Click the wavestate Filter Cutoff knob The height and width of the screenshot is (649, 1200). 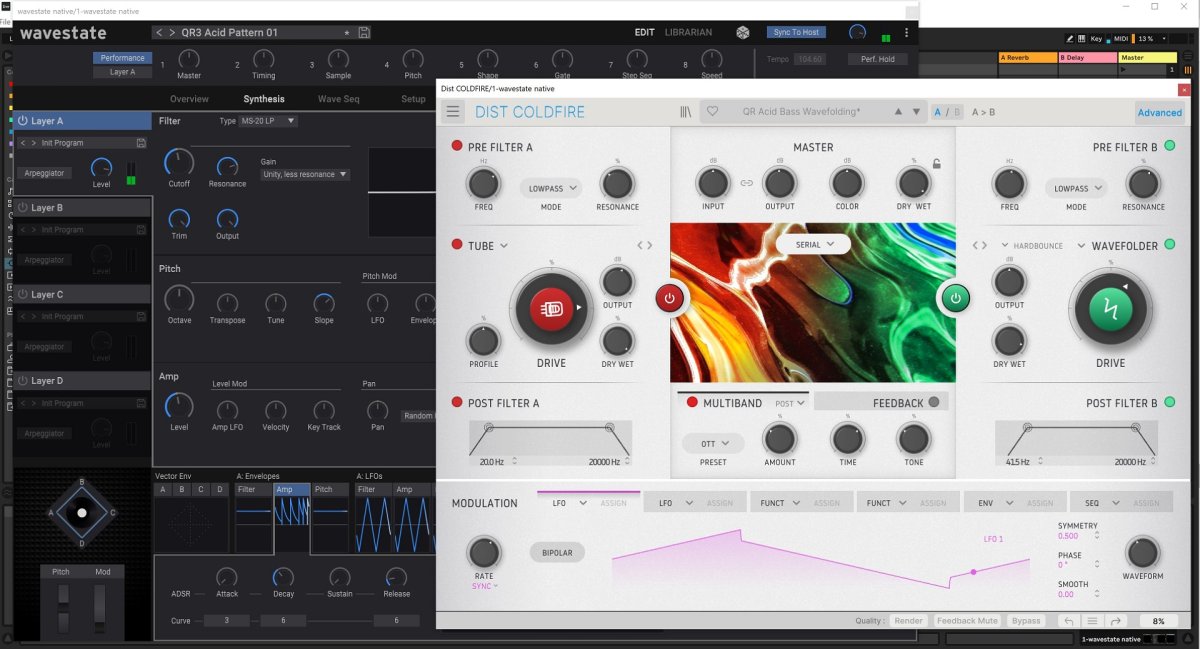pos(179,162)
